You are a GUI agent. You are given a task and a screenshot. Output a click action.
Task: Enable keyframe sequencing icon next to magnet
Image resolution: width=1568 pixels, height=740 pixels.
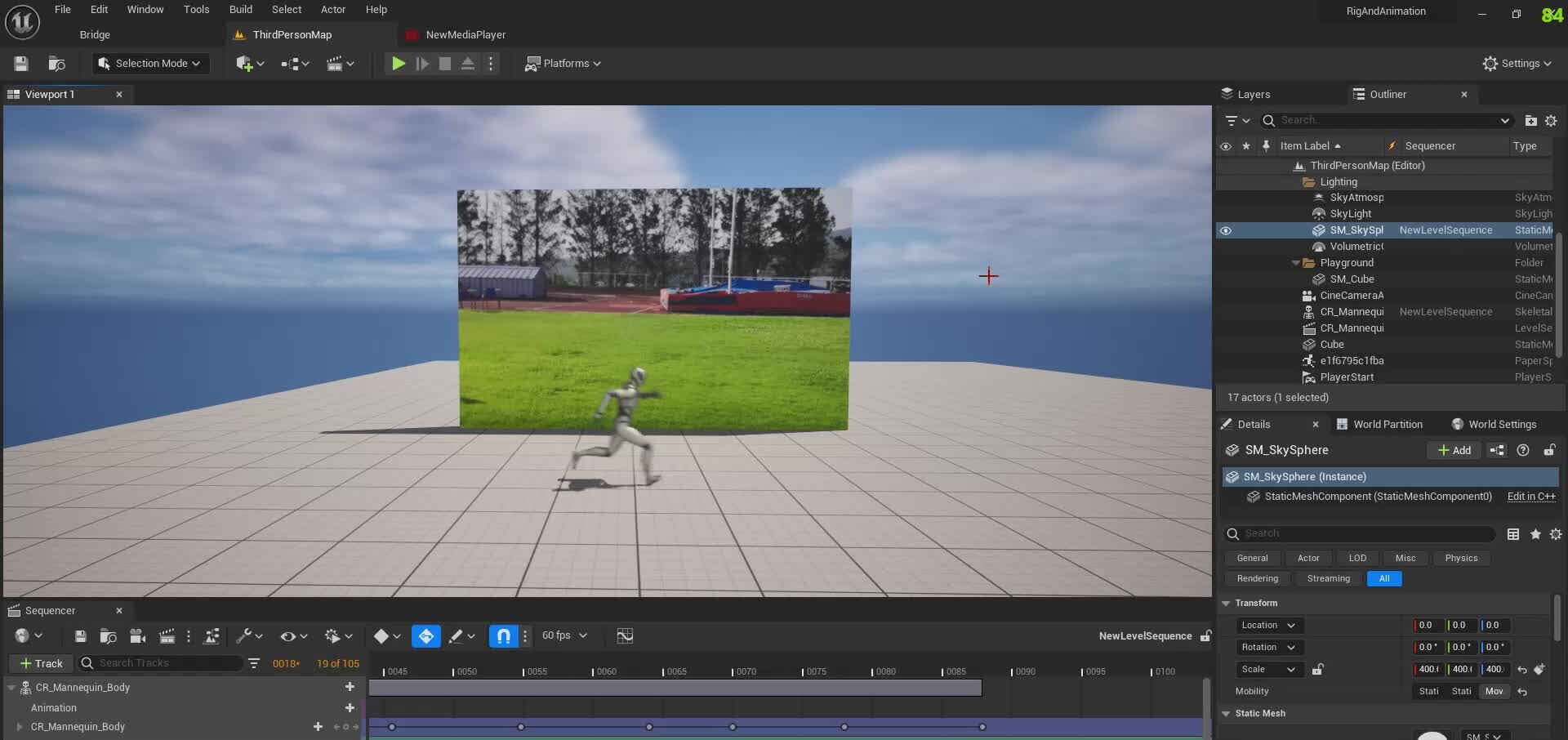coord(426,635)
